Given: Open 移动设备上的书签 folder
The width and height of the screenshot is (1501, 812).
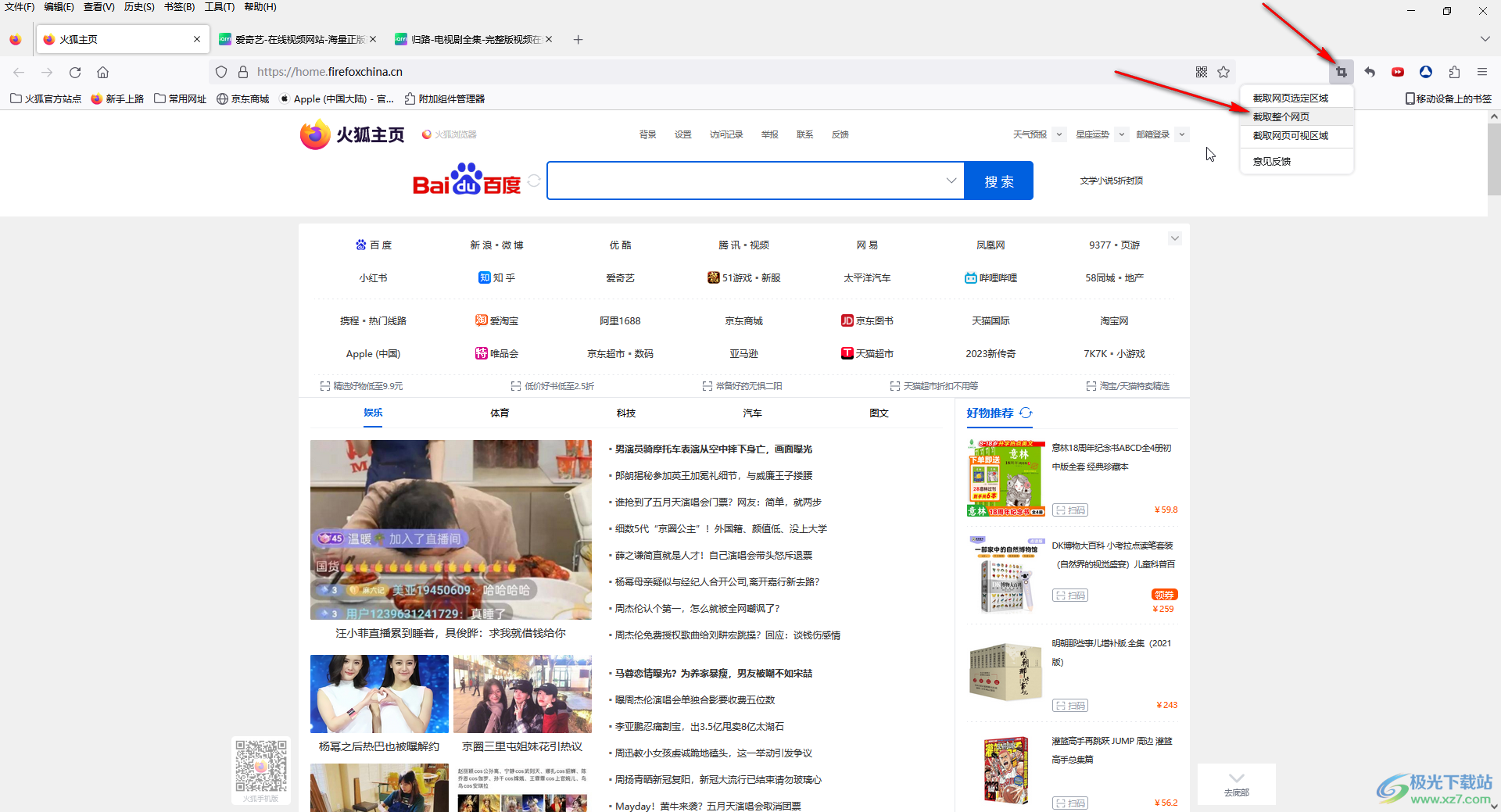Looking at the screenshot, I should point(1448,98).
